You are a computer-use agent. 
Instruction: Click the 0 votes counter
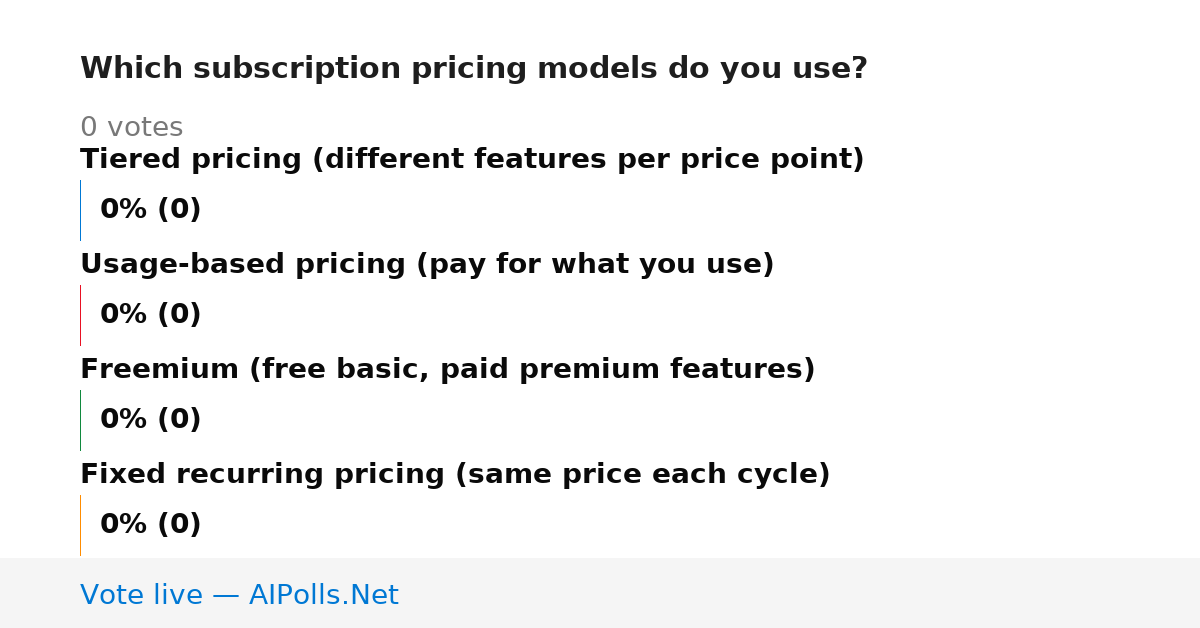(131, 128)
